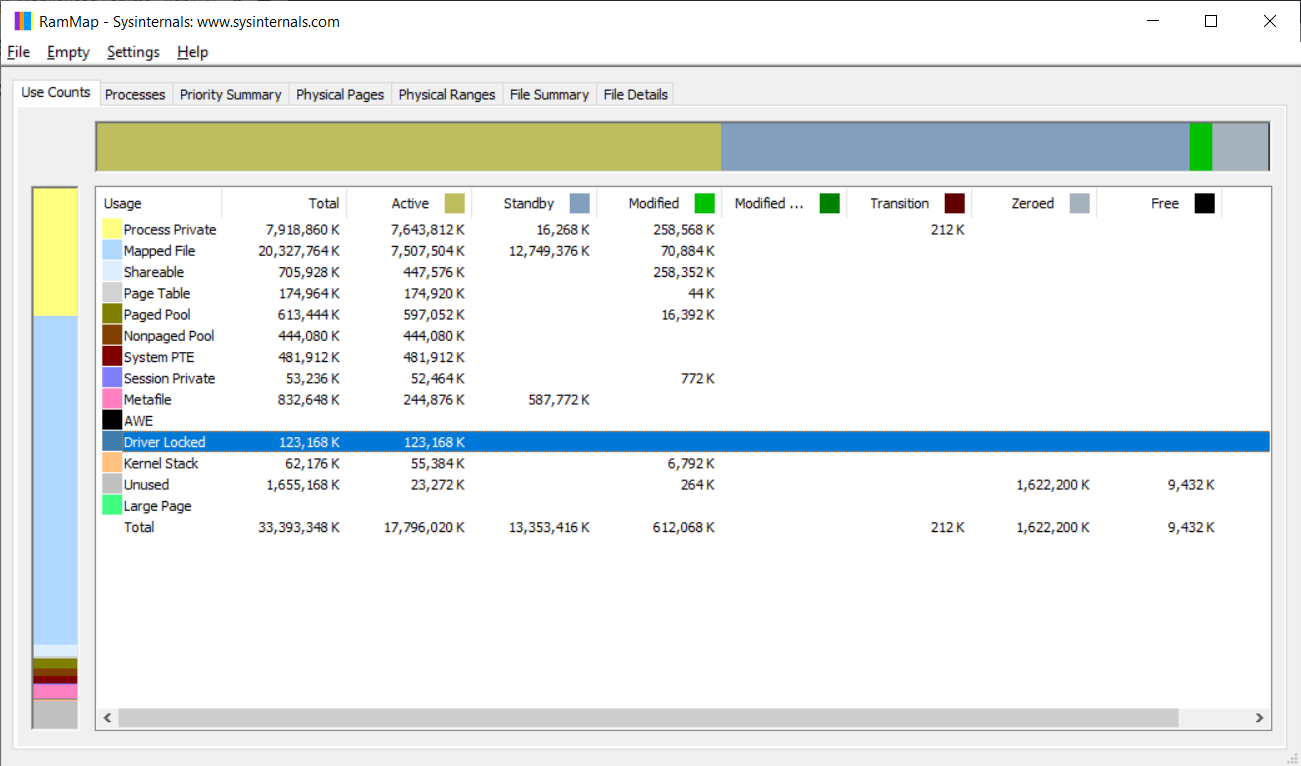Click the RamMap application icon in title bar
1301x766 pixels.
pos(23,21)
